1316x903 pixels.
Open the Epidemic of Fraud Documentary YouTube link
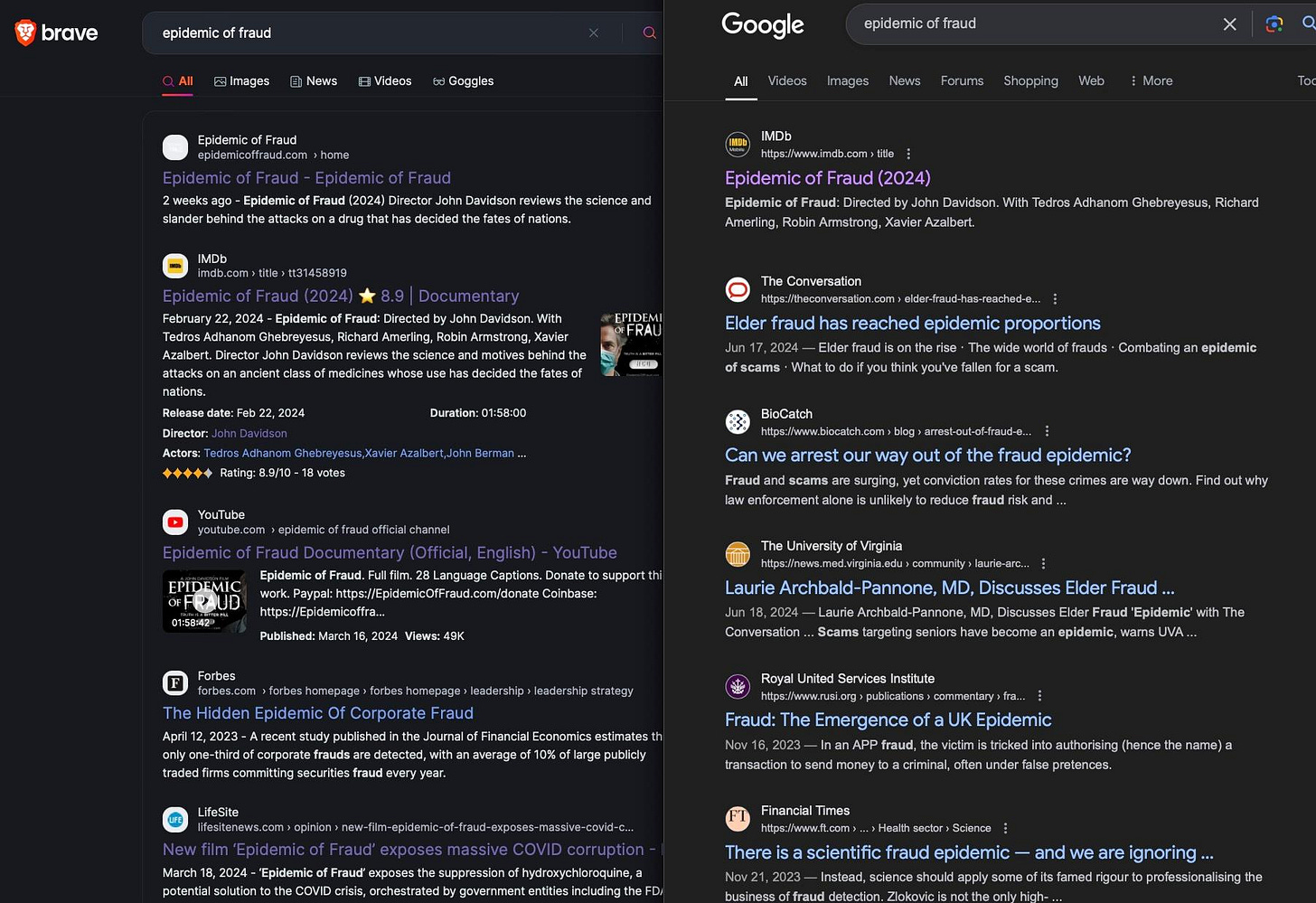click(x=390, y=552)
